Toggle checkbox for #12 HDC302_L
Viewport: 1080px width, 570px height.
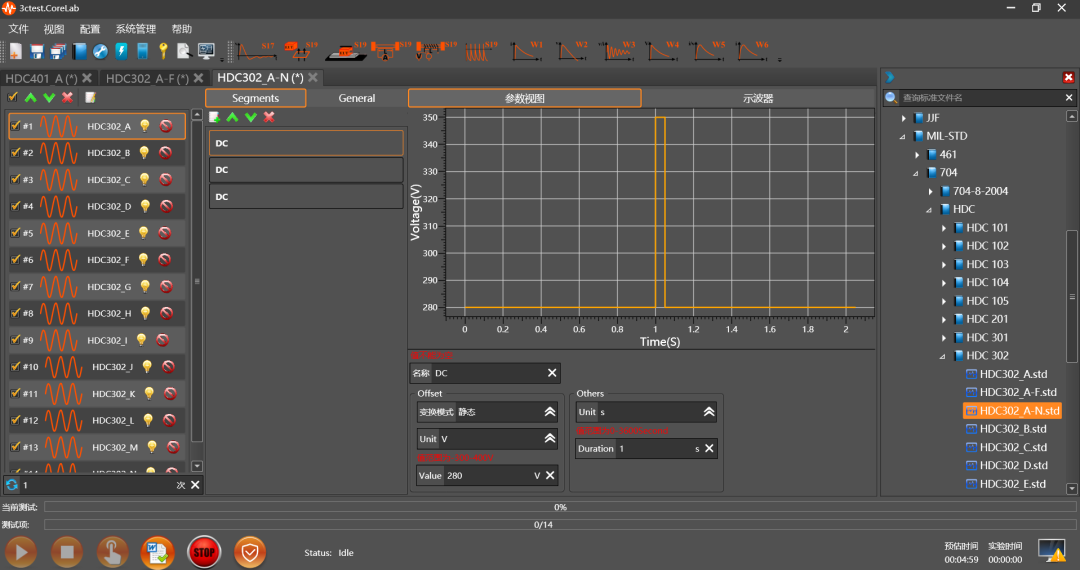[x=15, y=420]
